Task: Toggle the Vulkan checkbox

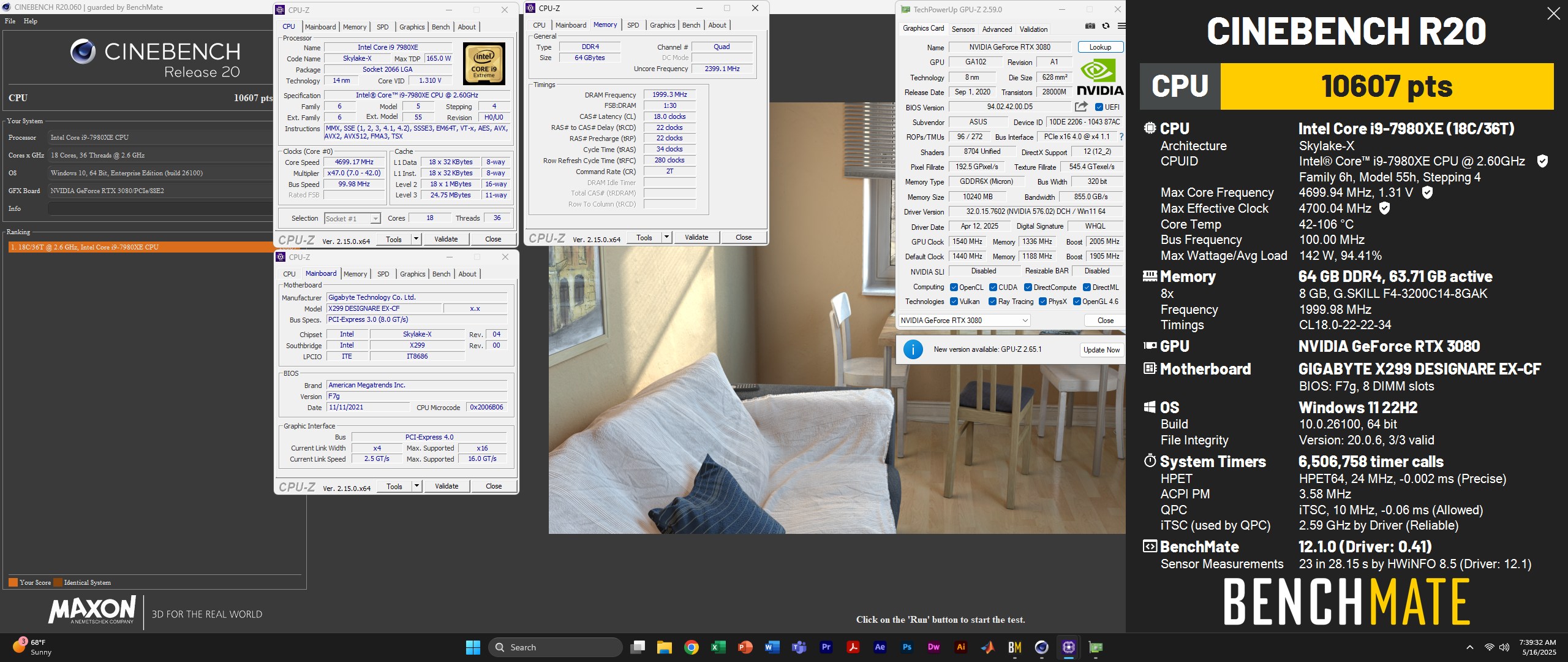Action: pyautogui.click(x=954, y=302)
